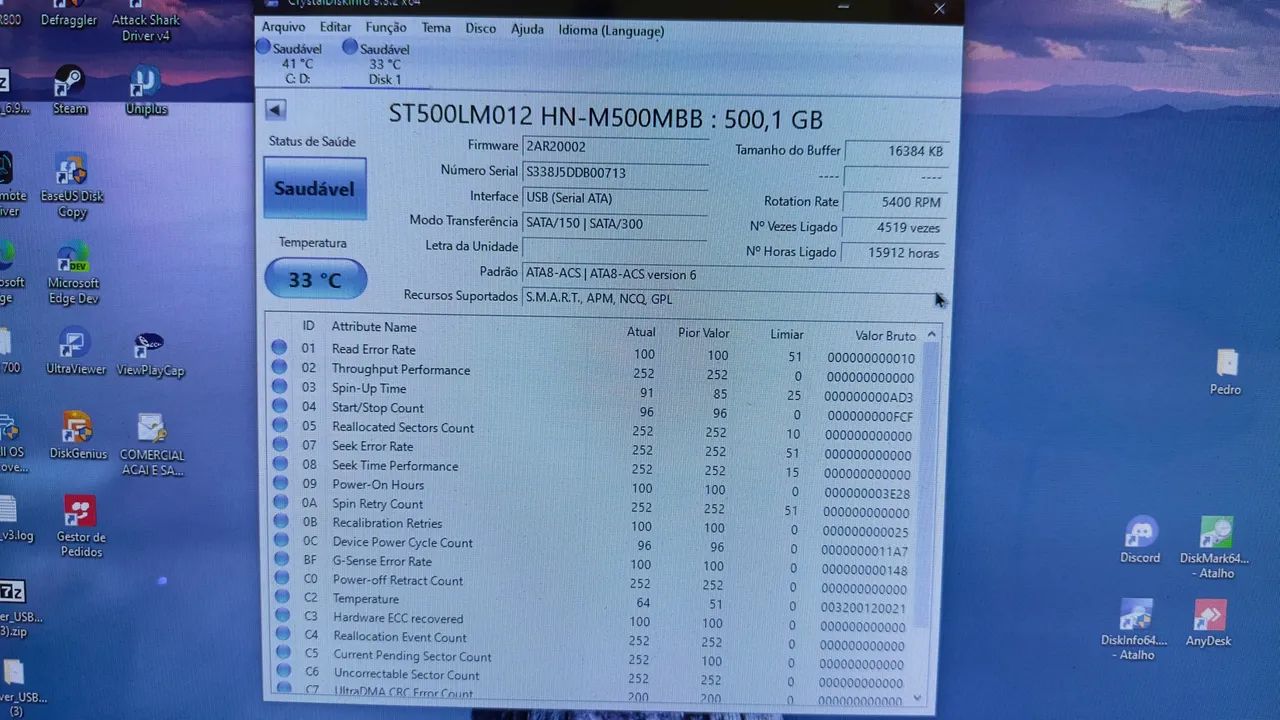Open Gestor de Pedidos shortcut
Viewport: 1280px width, 720px height.
(80, 526)
